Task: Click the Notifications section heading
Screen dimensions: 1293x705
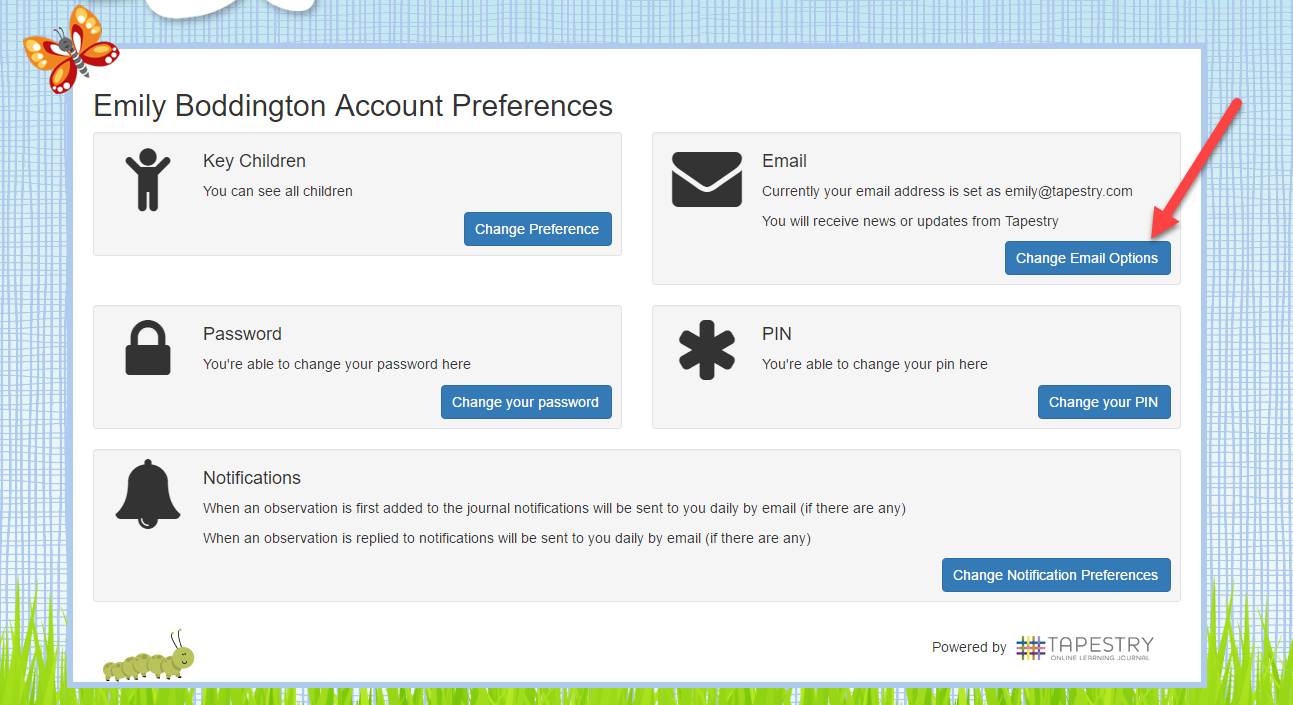Action: pos(252,478)
